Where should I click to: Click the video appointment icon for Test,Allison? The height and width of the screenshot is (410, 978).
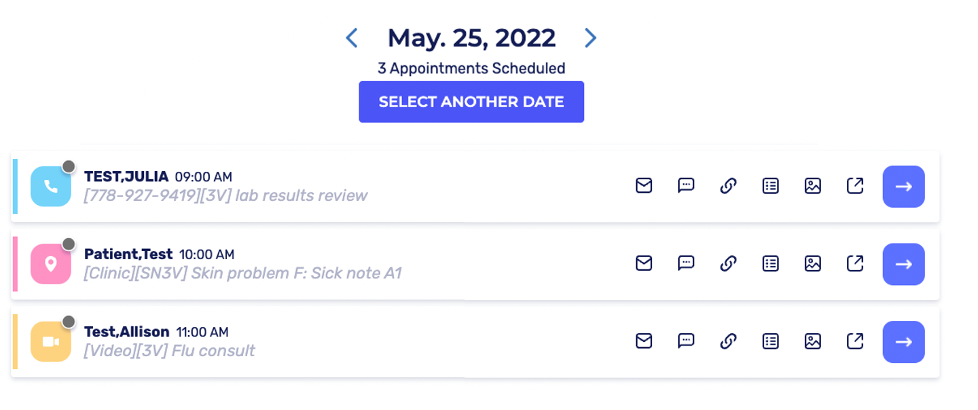(51, 342)
